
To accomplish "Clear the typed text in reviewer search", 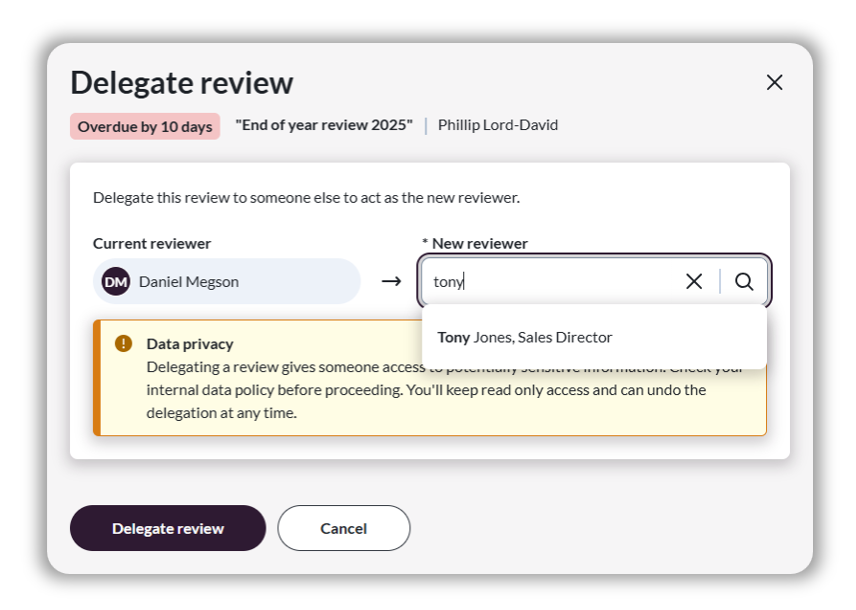I will click(694, 282).
